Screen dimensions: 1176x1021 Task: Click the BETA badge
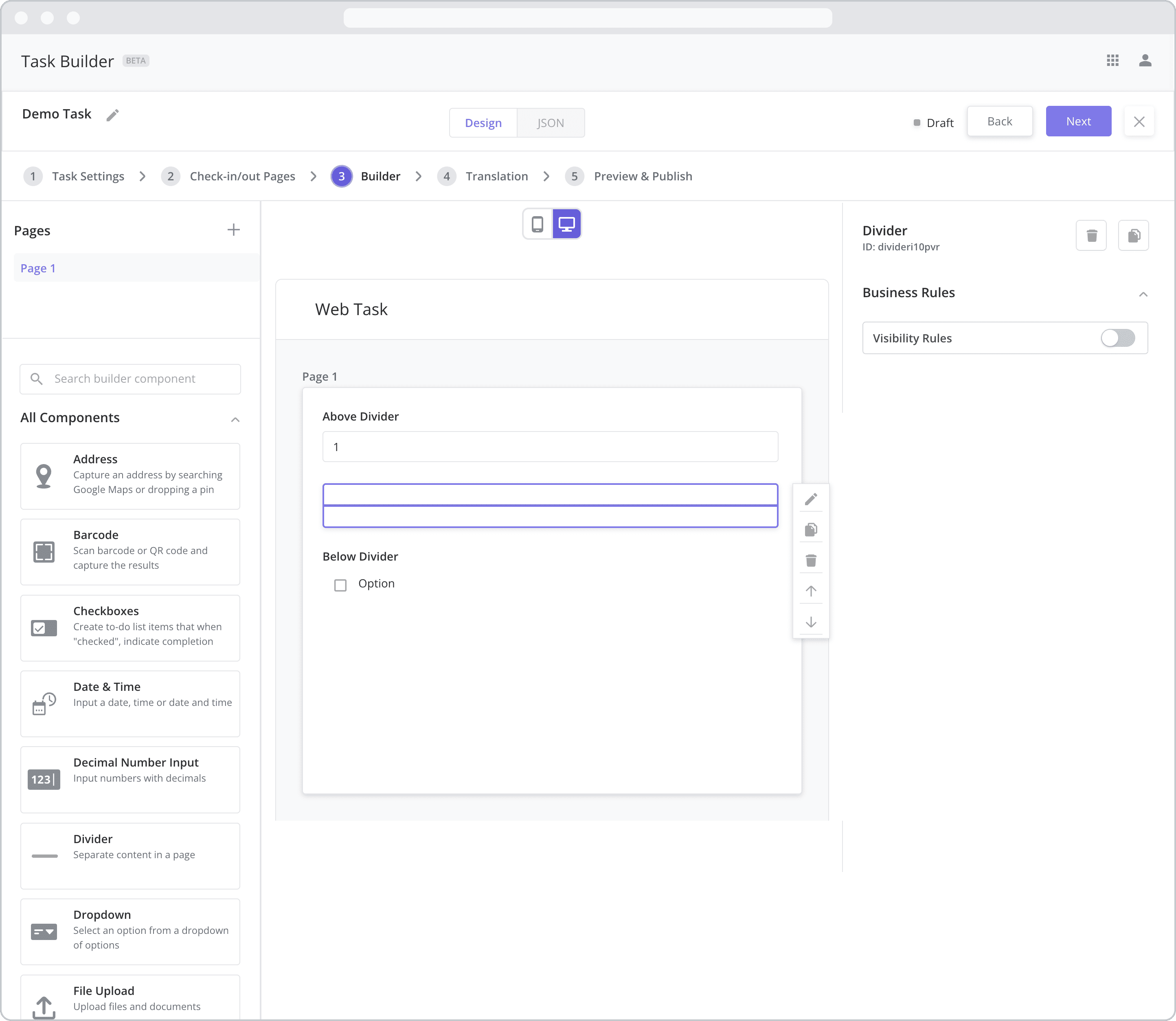136,61
